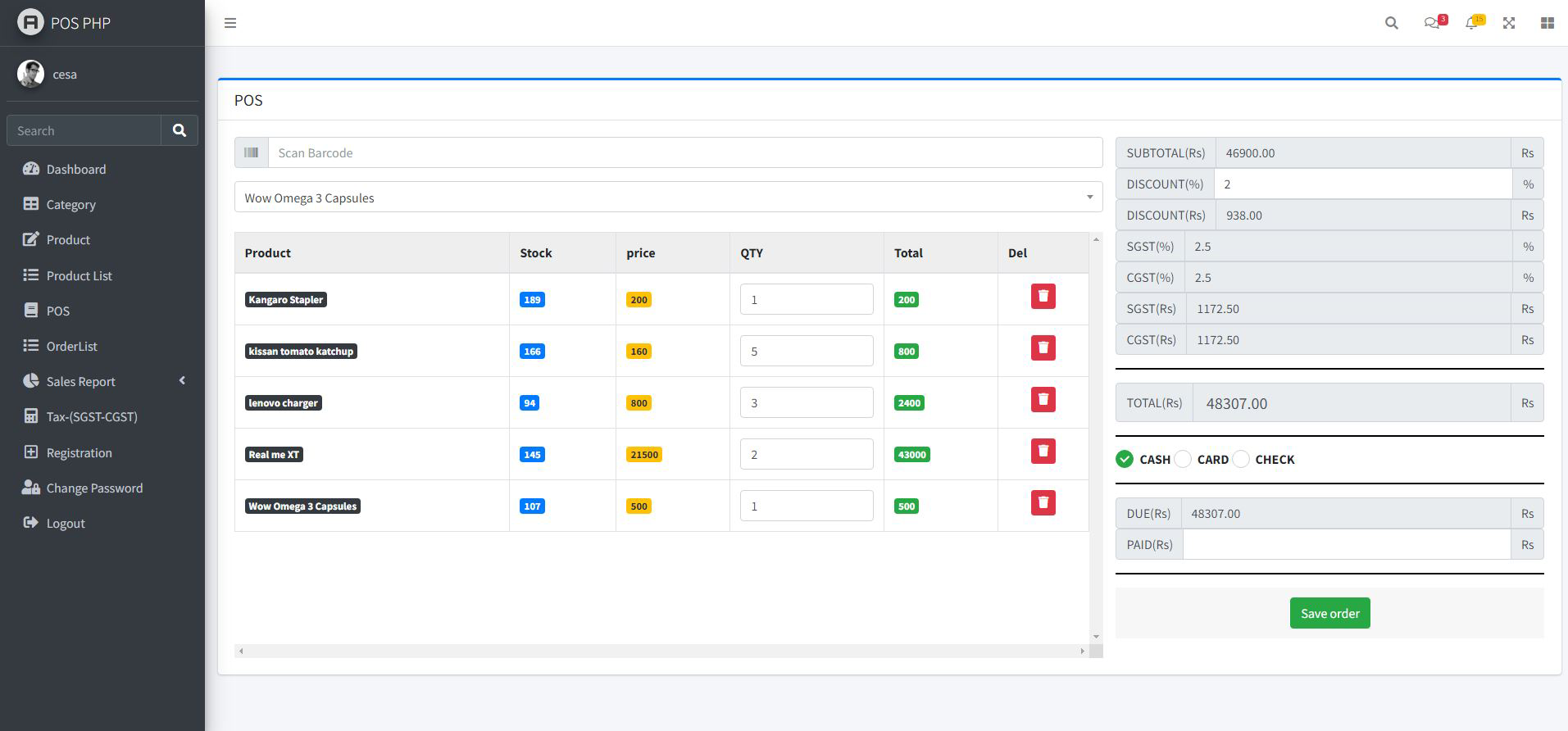This screenshot has width=1568, height=731.
Task: Open the Dashboard menu item
Action: 75,169
